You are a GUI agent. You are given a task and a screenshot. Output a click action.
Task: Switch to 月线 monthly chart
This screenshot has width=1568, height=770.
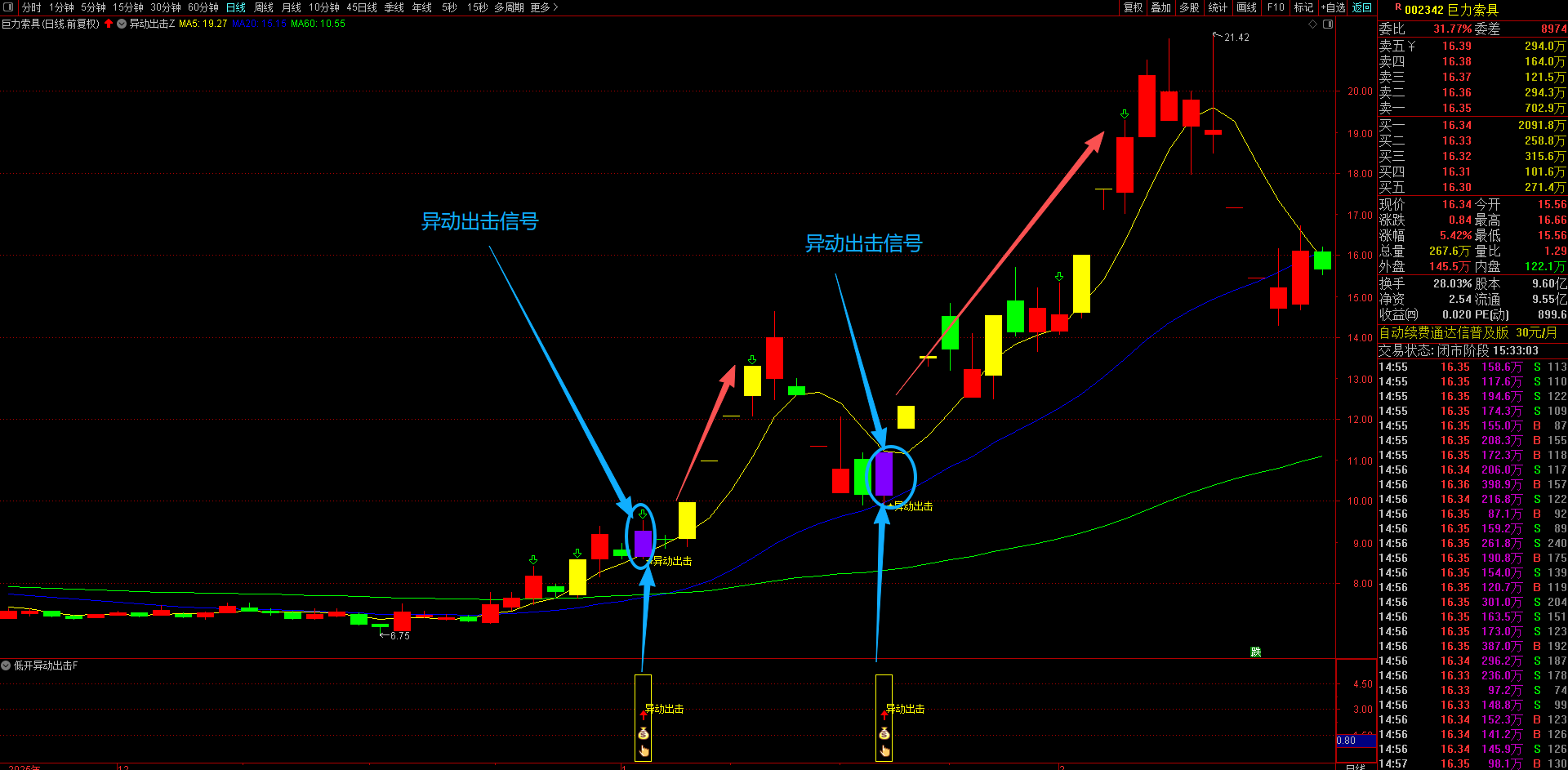[x=292, y=7]
